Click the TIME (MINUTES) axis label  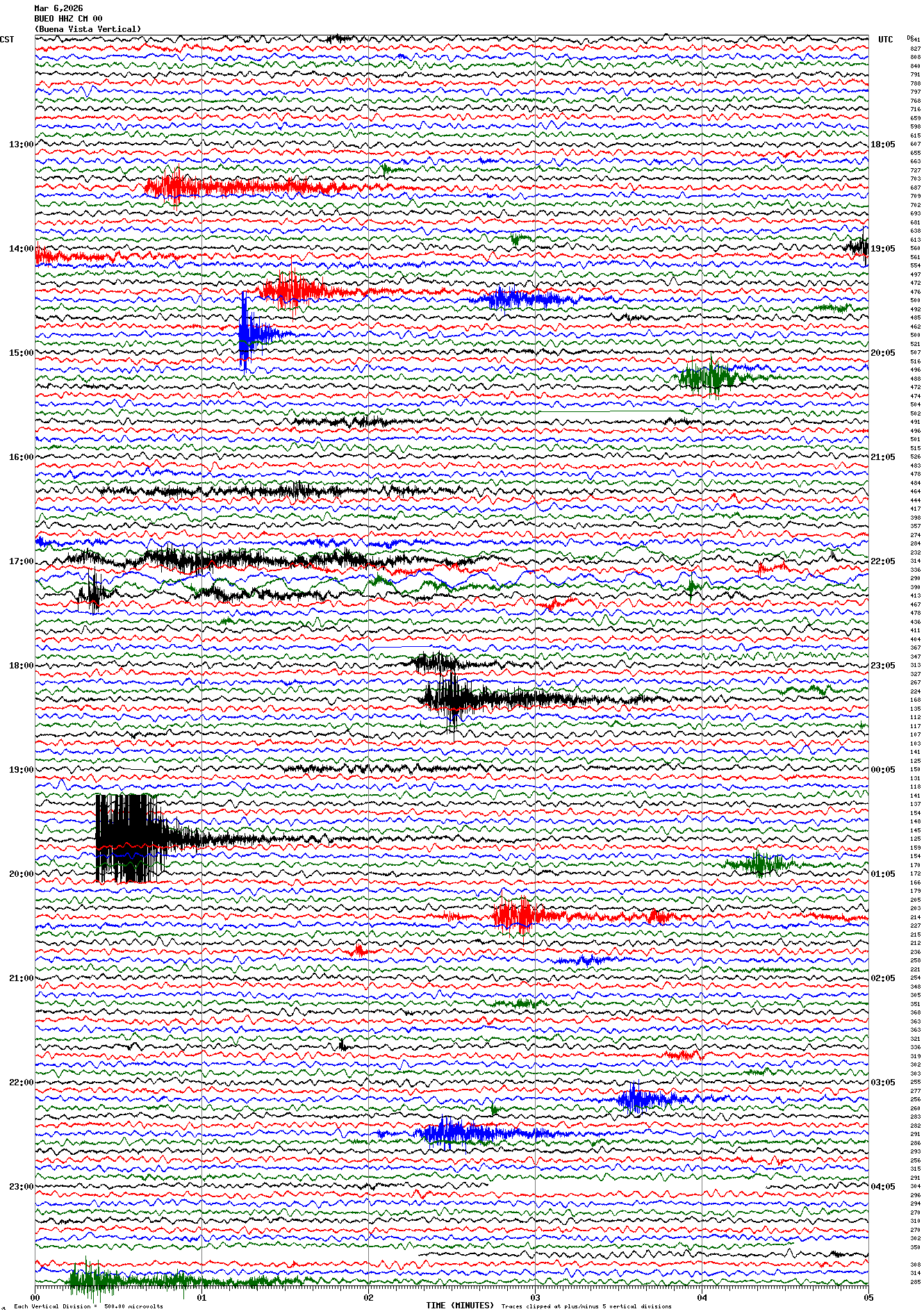460,1306
